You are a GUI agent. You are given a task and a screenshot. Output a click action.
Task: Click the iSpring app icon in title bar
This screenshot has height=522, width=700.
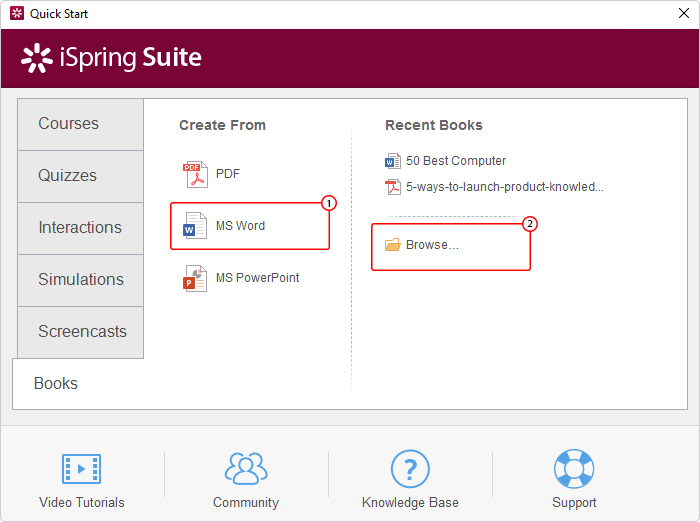coord(17,13)
